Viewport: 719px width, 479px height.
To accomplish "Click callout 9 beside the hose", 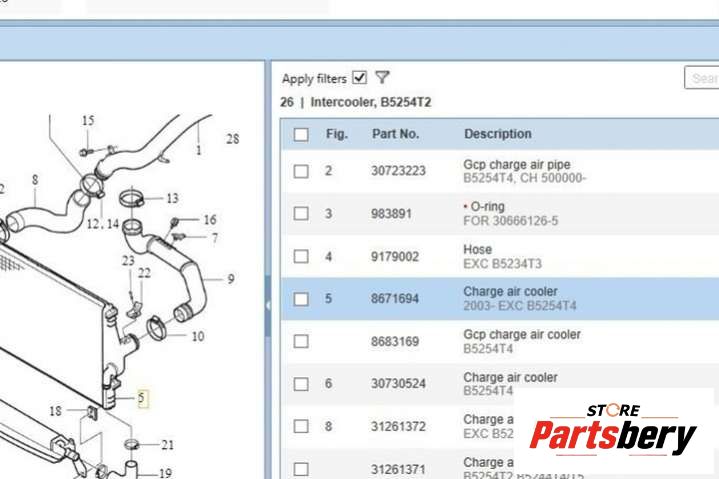I will [x=230, y=279].
